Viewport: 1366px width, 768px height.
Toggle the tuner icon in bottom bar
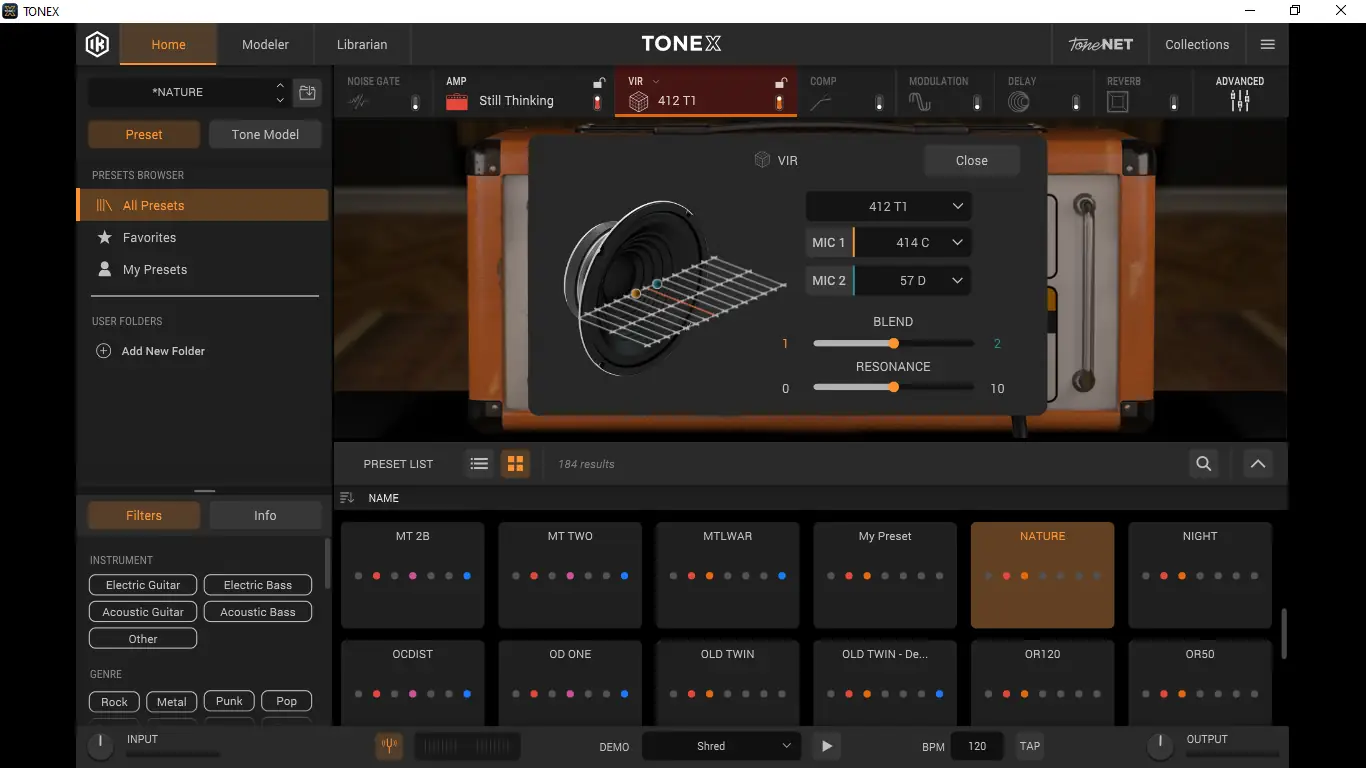(389, 746)
